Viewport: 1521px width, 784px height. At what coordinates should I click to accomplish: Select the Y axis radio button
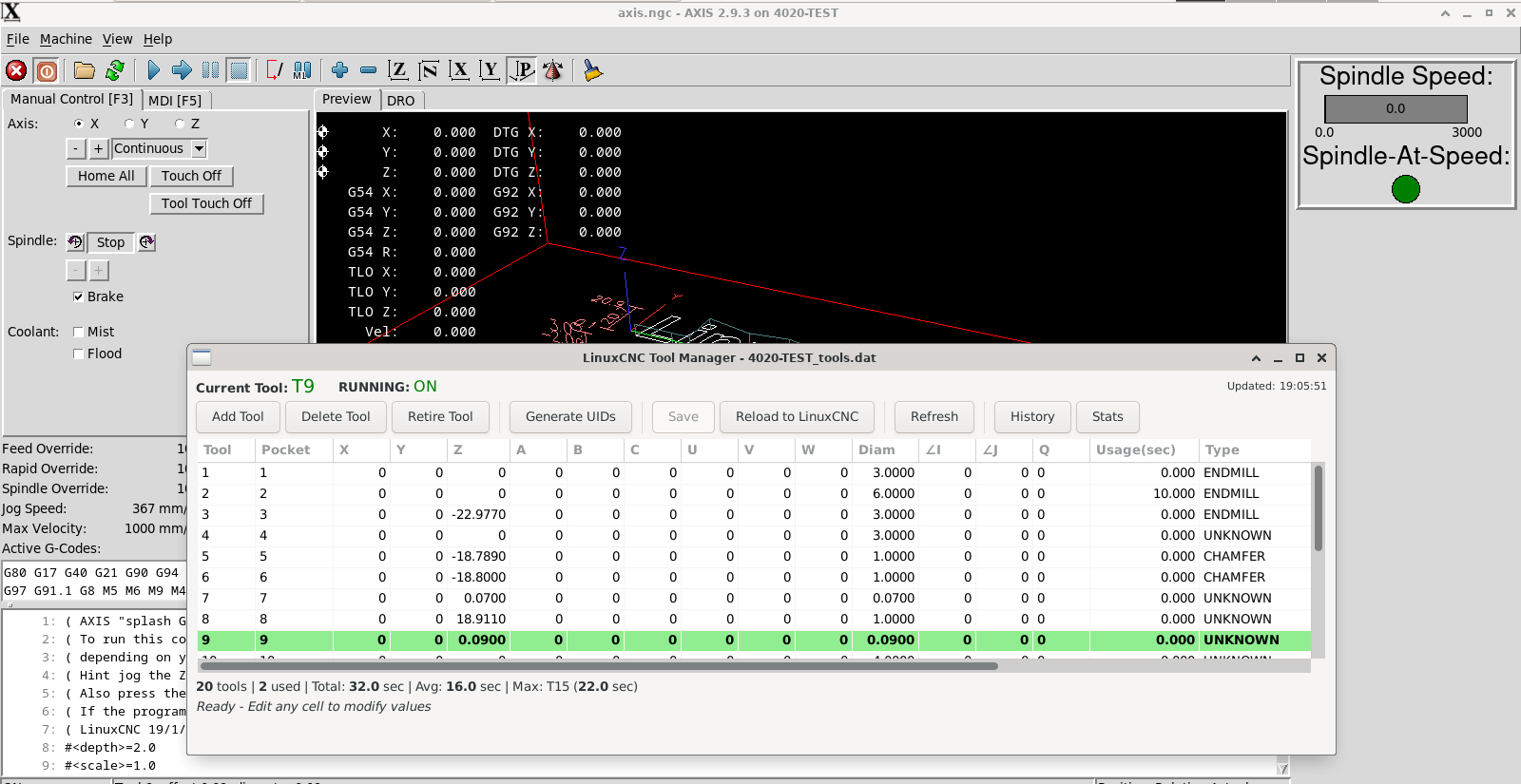pyautogui.click(x=129, y=124)
